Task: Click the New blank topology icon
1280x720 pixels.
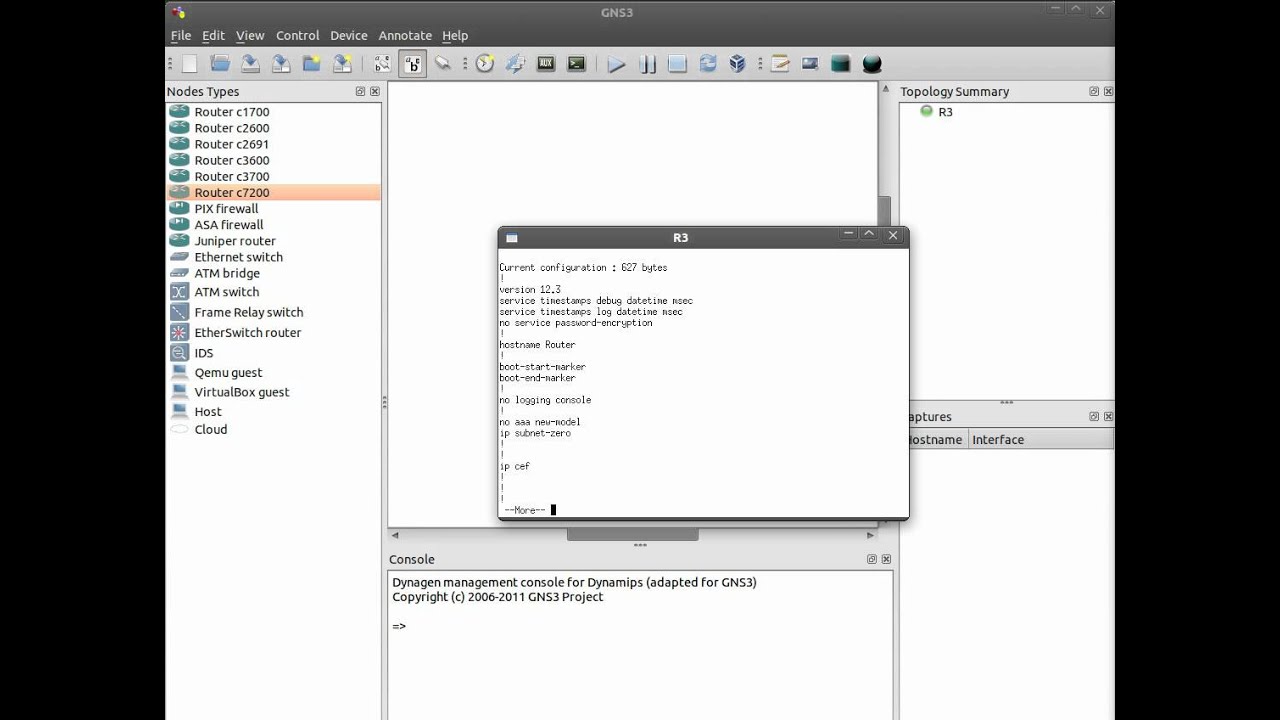Action: click(189, 64)
